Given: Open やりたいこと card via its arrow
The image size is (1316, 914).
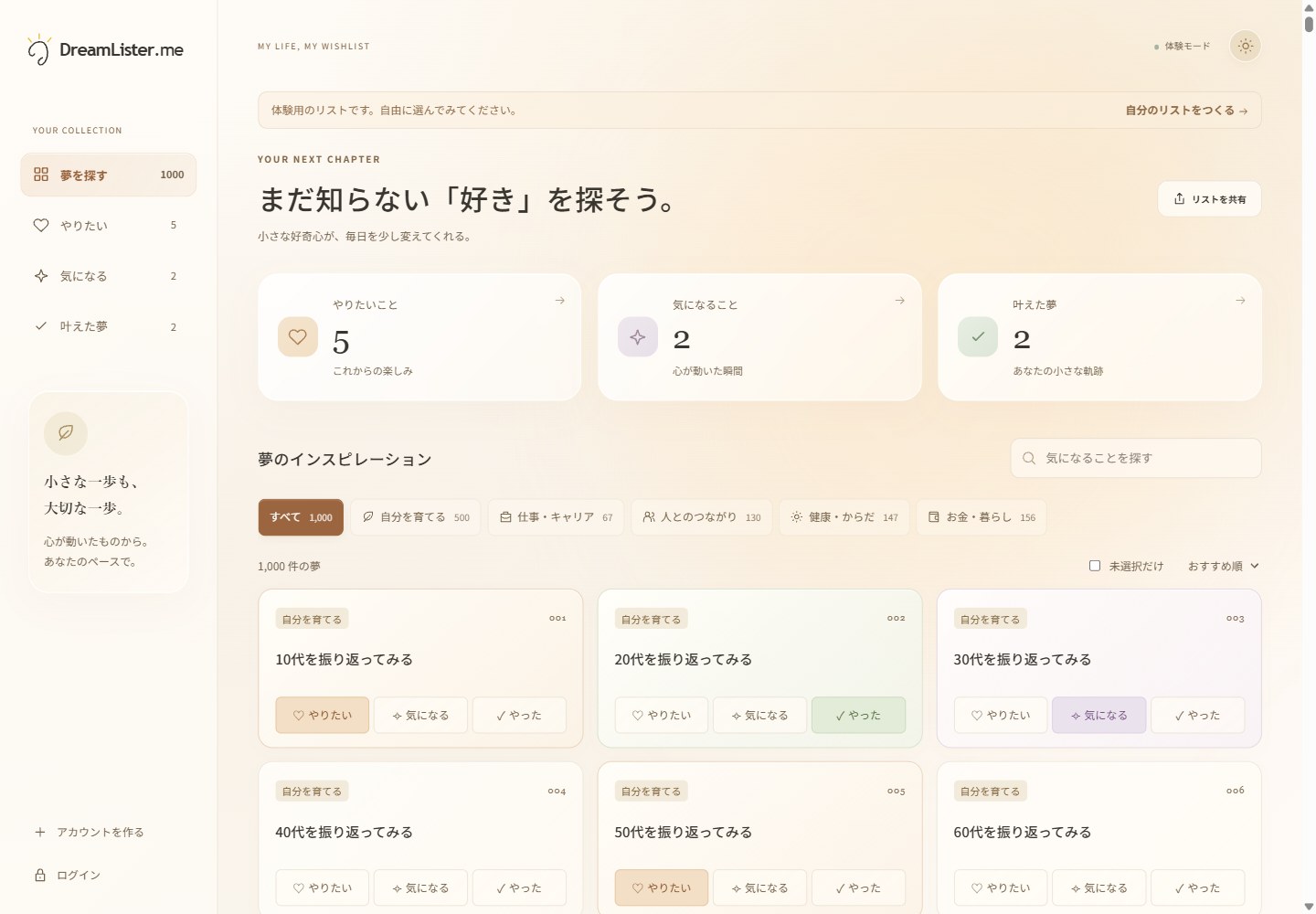Looking at the screenshot, I should 559,301.
